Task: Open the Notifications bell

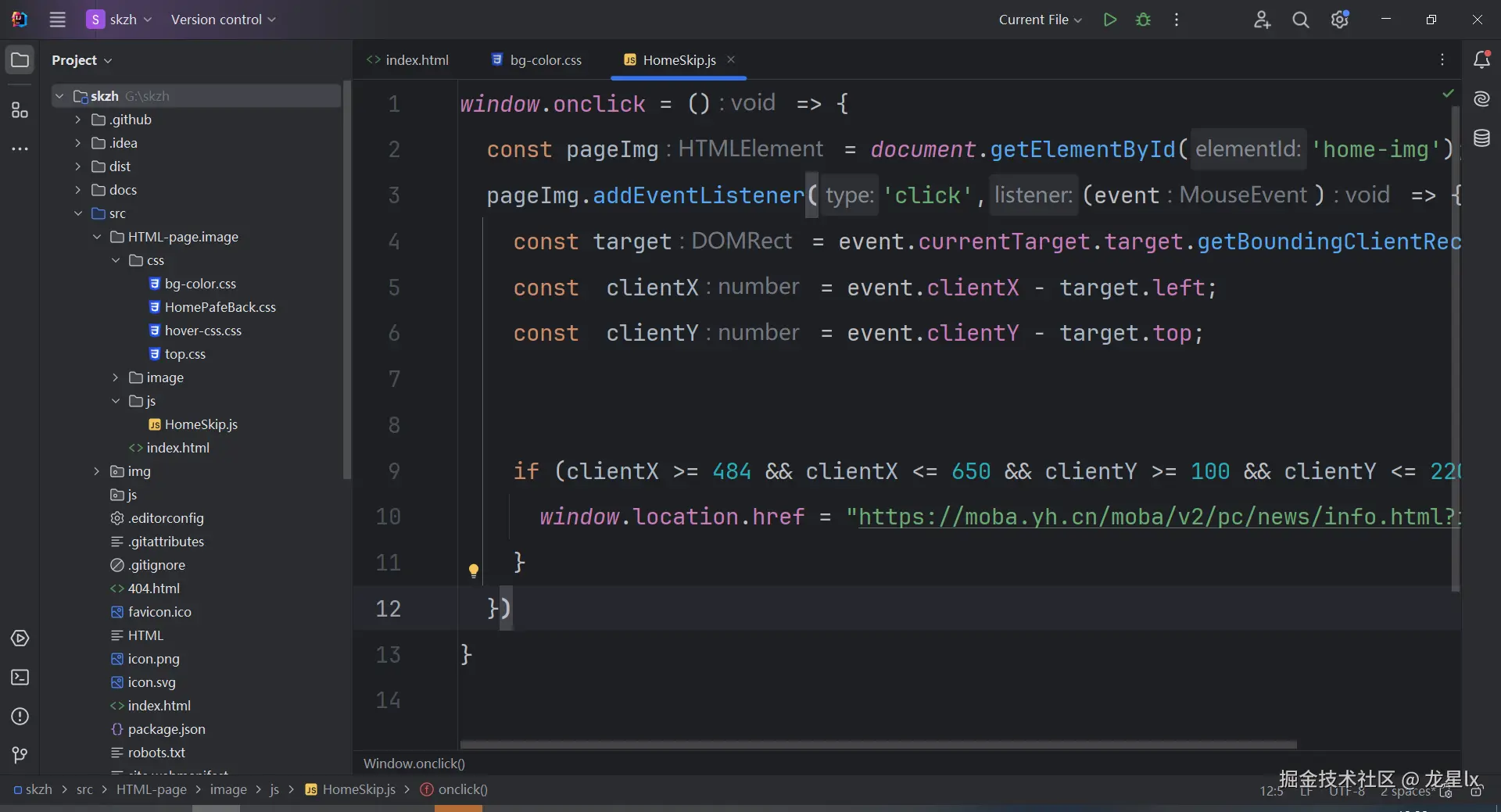Action: (1481, 59)
